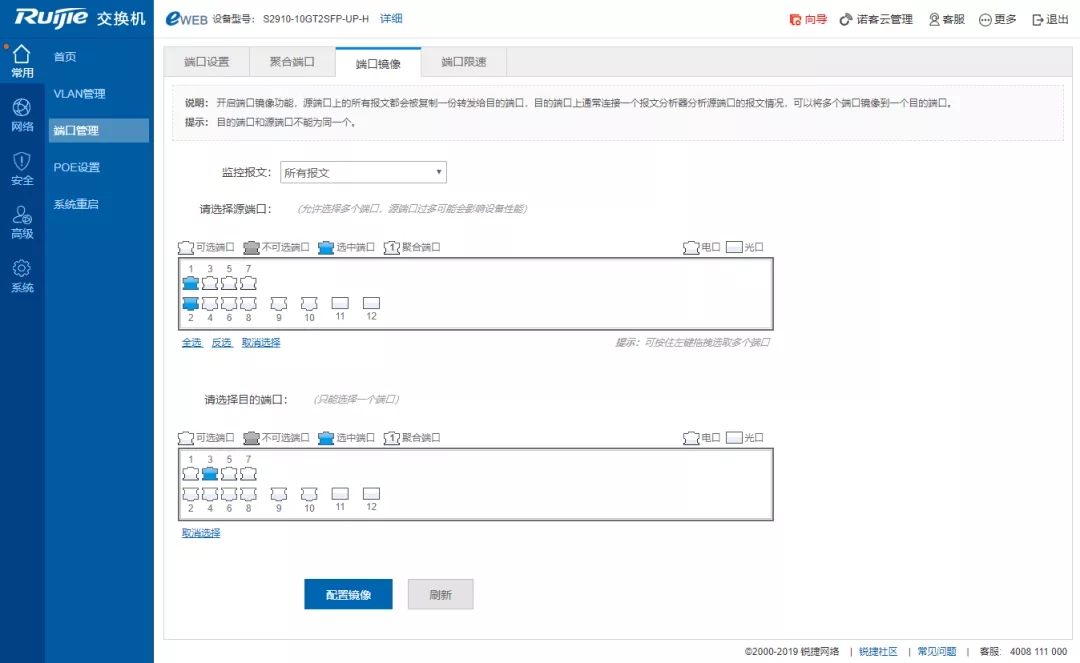Click the 配置镜像 button
The height and width of the screenshot is (663, 1080).
click(x=348, y=594)
